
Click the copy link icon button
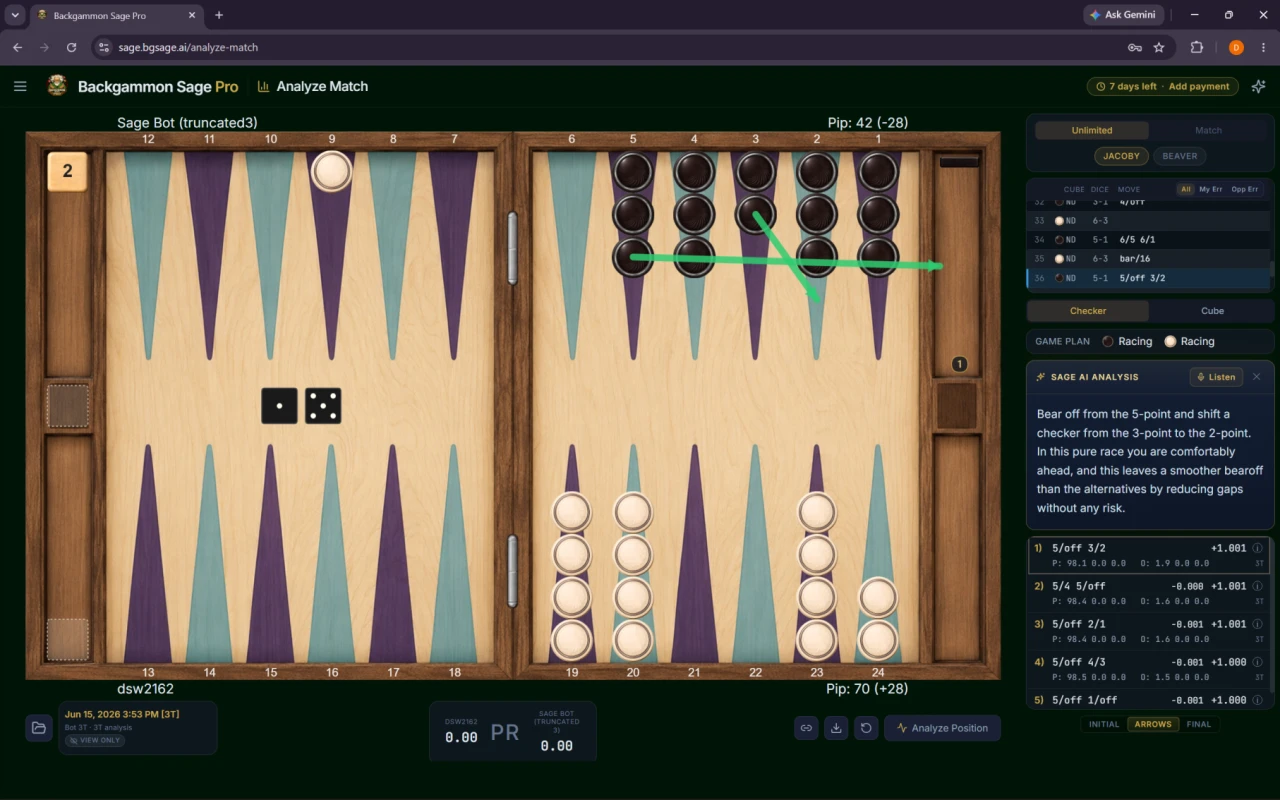pos(806,728)
